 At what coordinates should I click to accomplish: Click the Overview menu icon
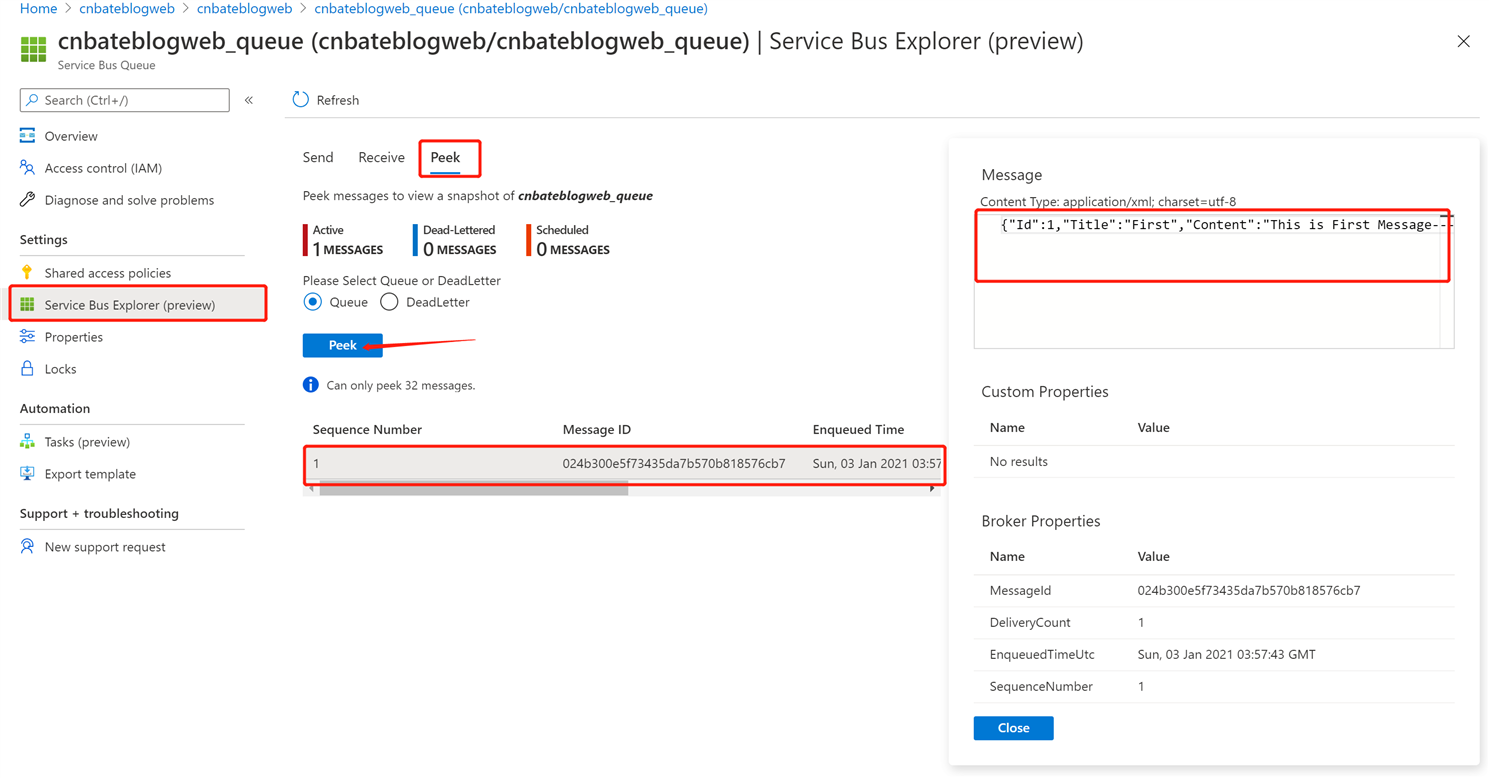coord(27,135)
